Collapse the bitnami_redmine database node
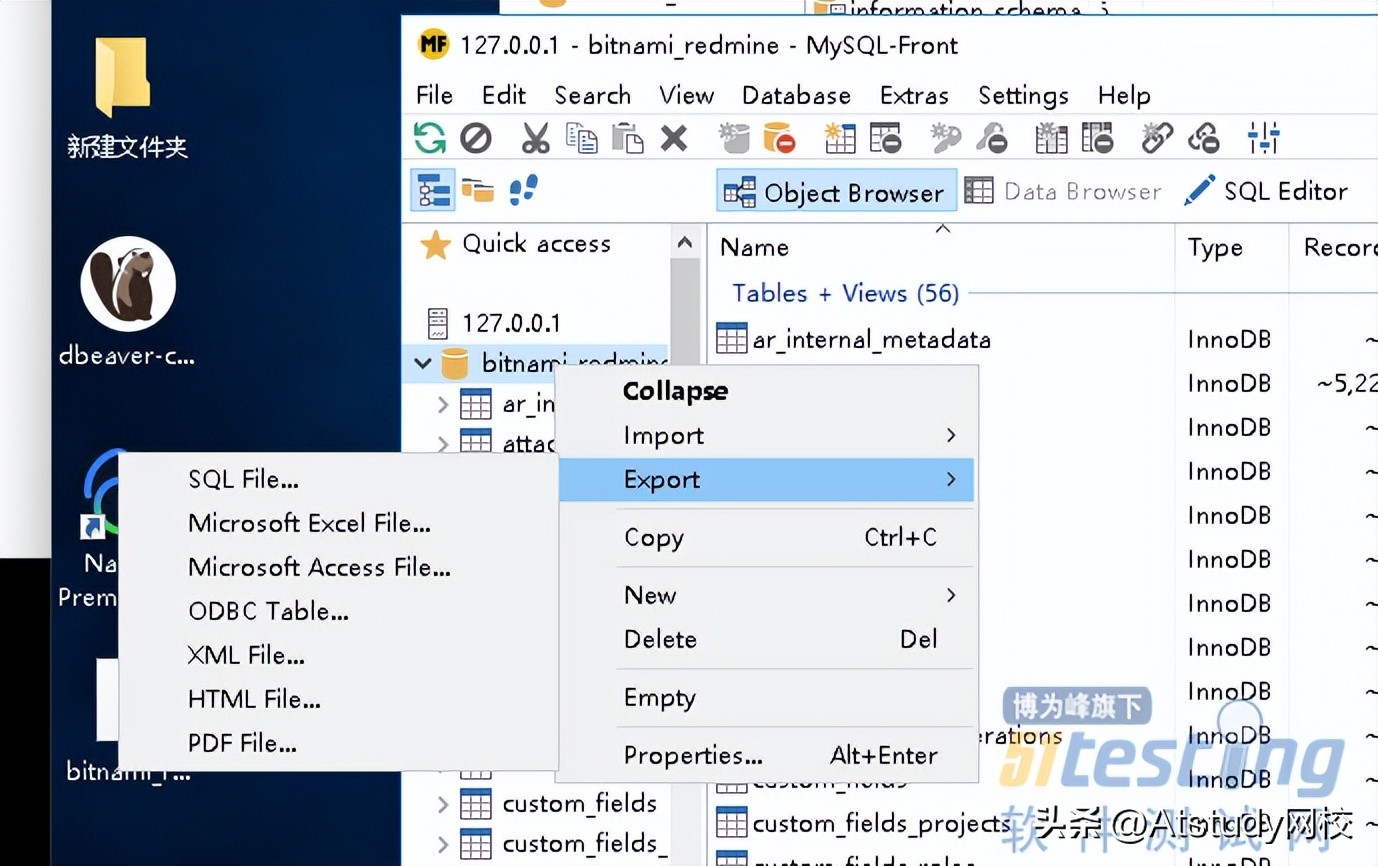Image resolution: width=1378 pixels, height=866 pixels. (x=423, y=364)
